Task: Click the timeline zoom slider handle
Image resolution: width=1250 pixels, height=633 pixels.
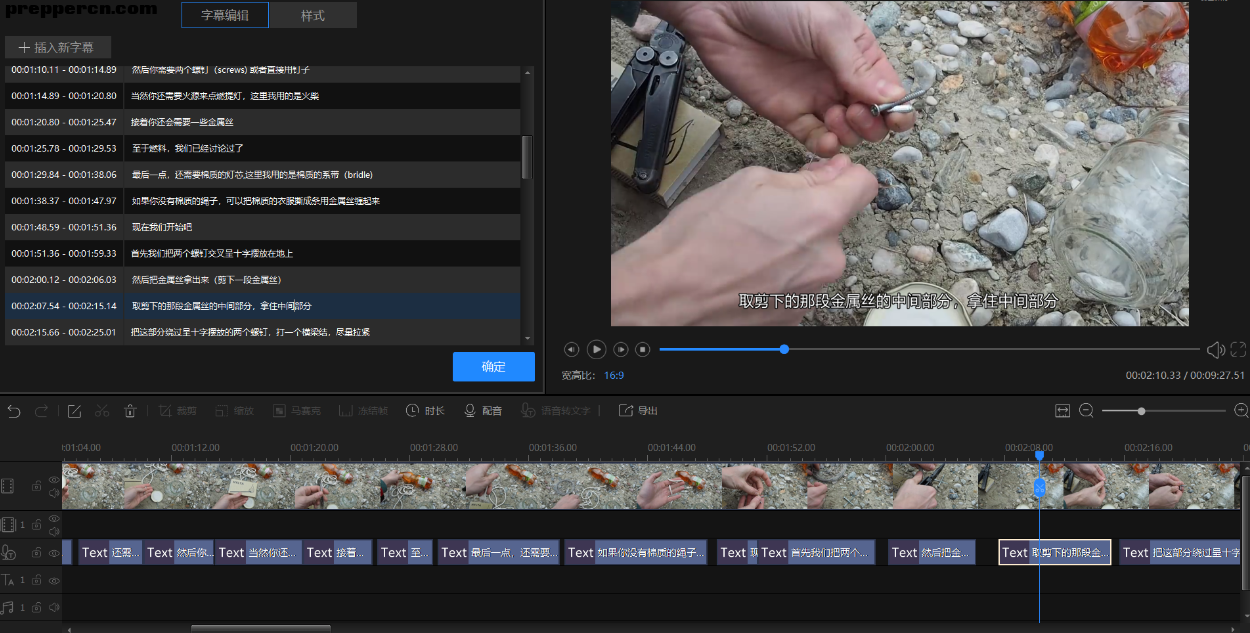Action: [1141, 411]
